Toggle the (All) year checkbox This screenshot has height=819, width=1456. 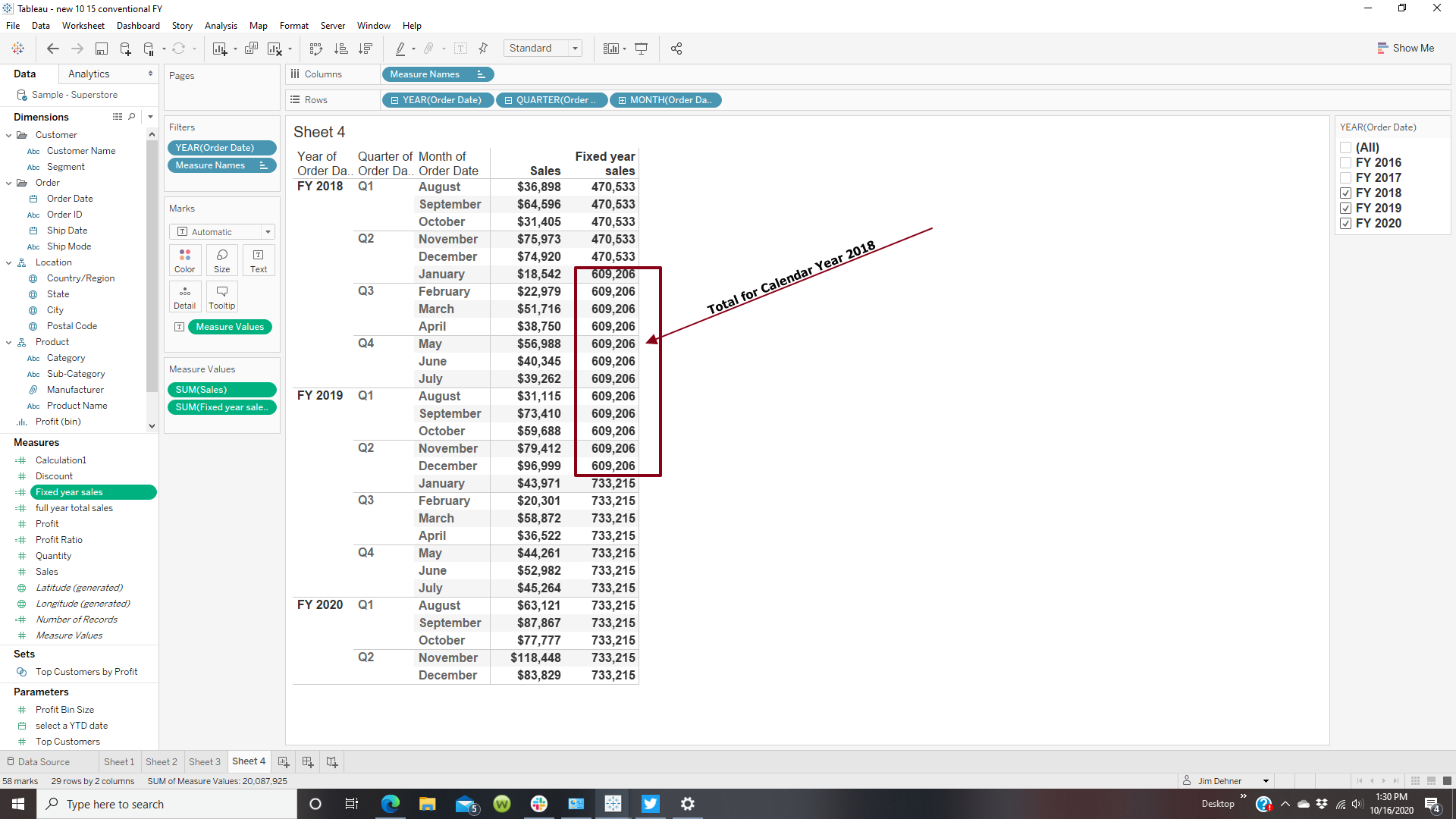(1346, 147)
